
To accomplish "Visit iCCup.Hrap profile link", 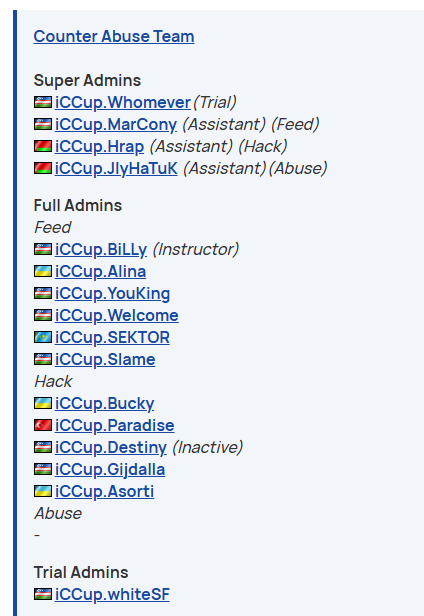I will [99, 147].
